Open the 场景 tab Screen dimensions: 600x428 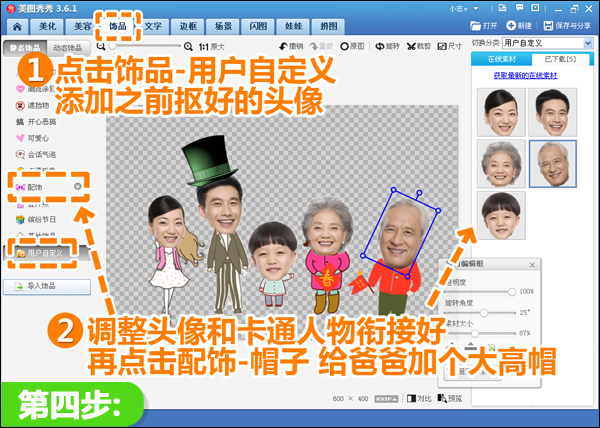point(223,26)
